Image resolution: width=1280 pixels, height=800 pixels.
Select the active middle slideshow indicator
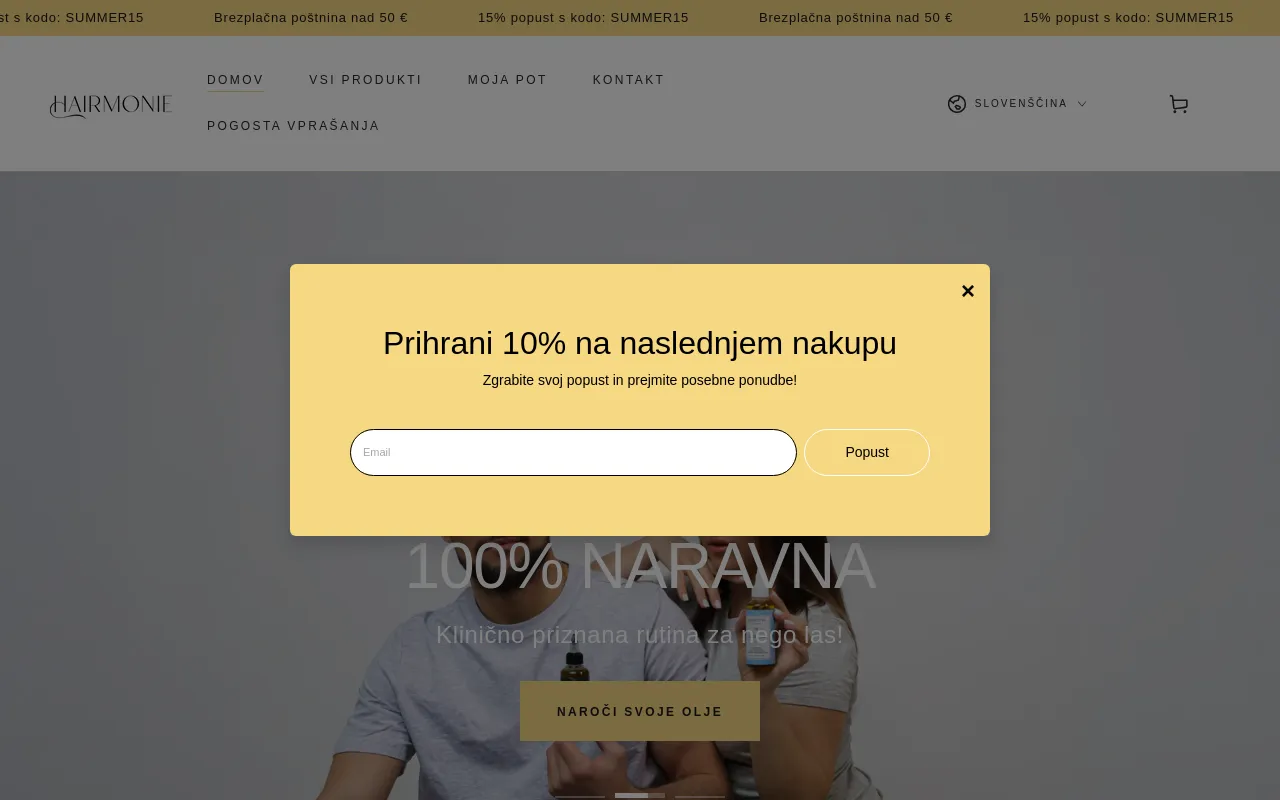[640, 796]
